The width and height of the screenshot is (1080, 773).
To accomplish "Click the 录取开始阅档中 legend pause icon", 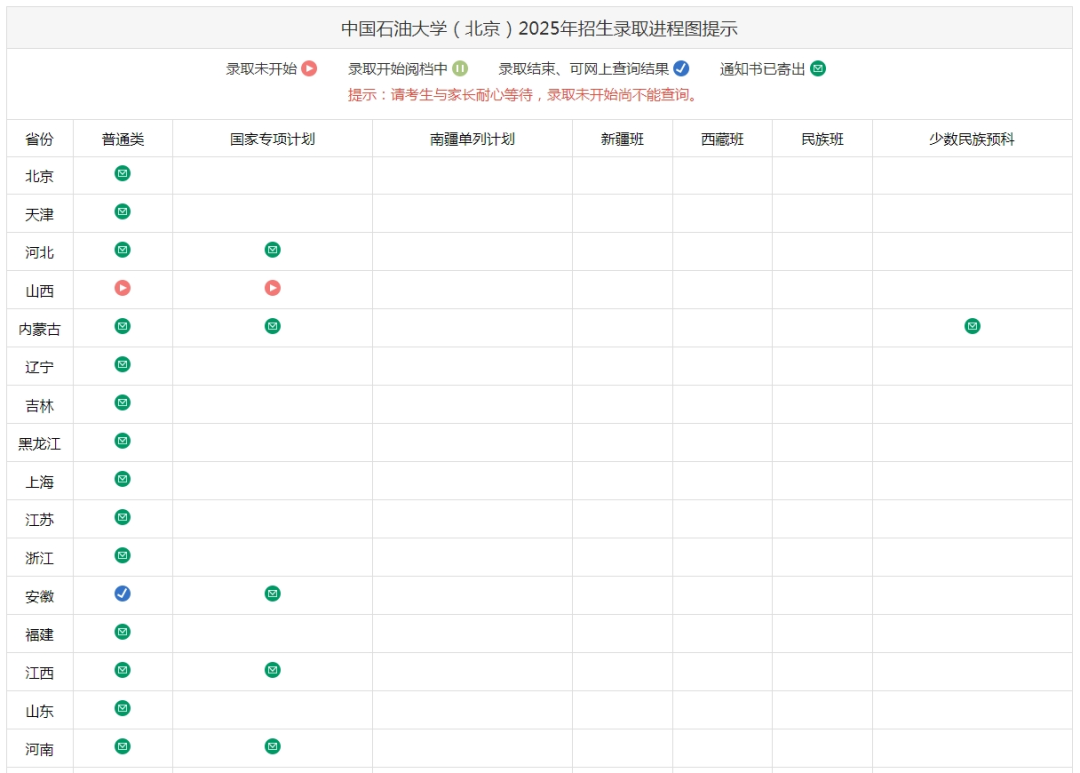I will coord(460,69).
